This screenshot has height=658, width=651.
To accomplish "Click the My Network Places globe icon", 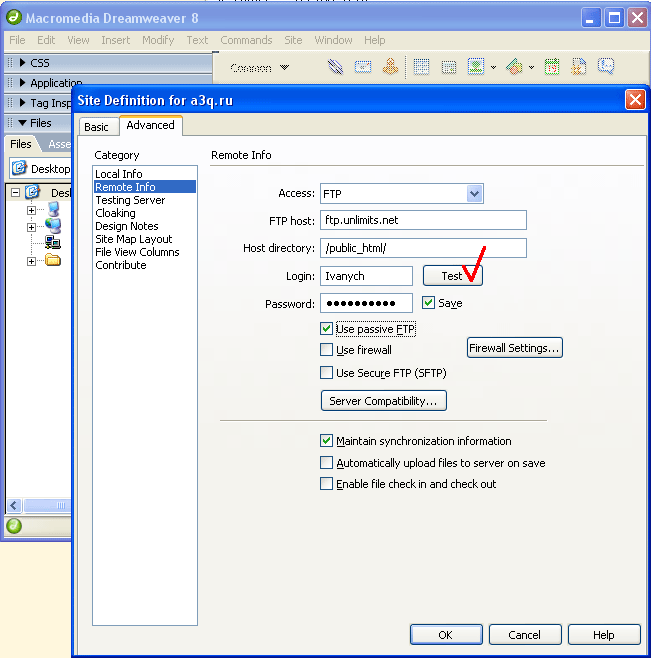I will [x=53, y=226].
